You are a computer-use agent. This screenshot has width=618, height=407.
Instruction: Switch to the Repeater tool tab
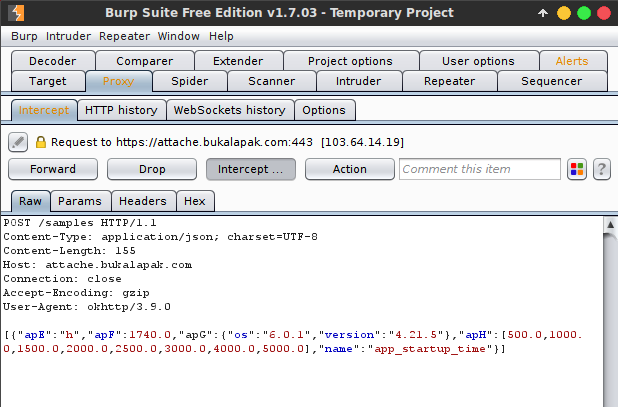(449, 81)
